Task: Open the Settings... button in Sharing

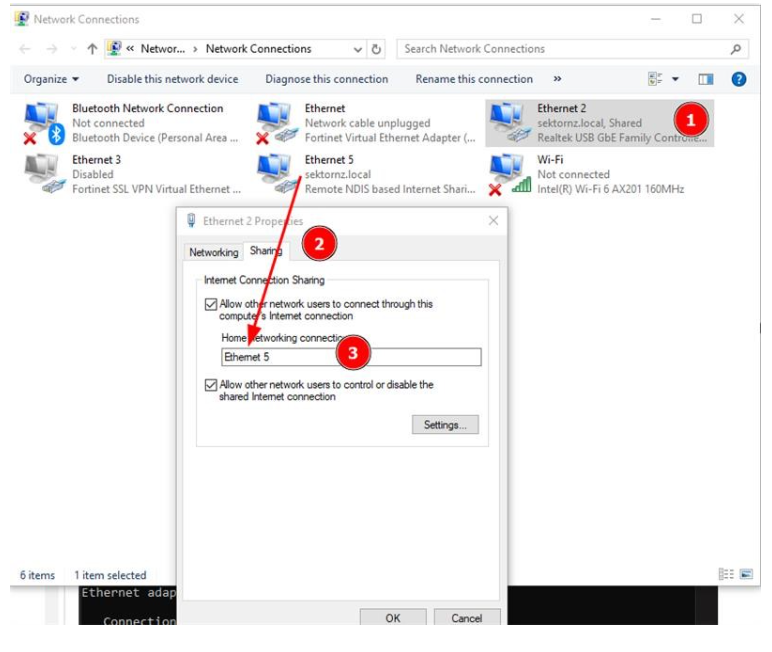Action: [x=445, y=424]
